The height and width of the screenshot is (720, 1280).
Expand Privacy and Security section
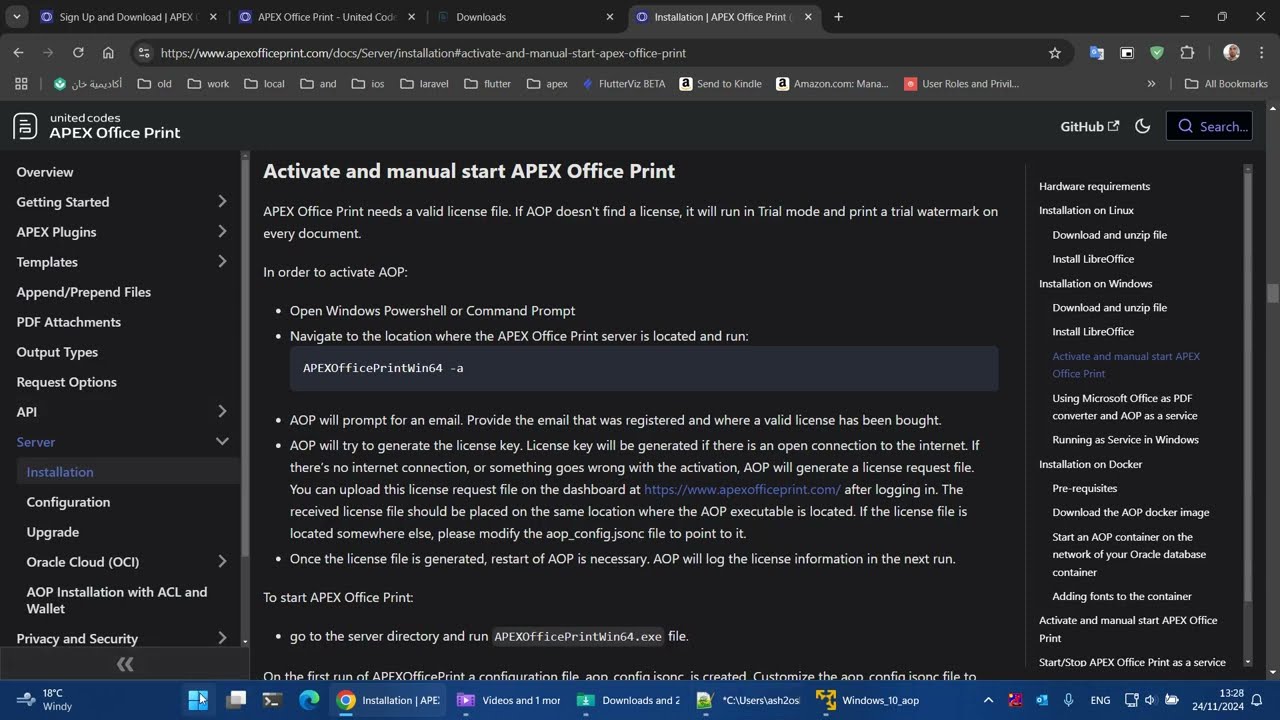[222, 638]
